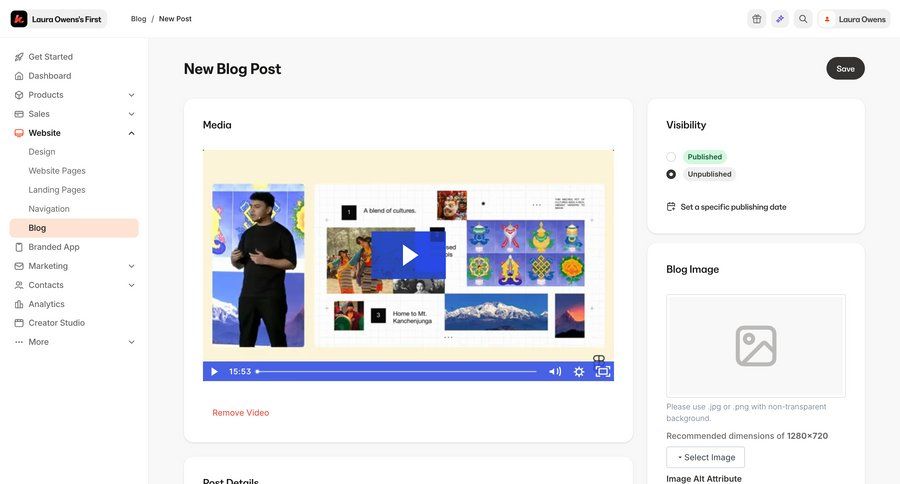Click the large center play button
The image size is (900, 484).
[409, 255]
